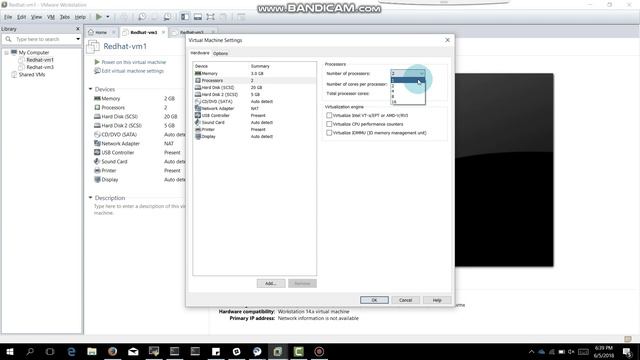640x360 pixels.
Task: Select Redhat-vm1 in the Library tree
Action: pos(40,60)
